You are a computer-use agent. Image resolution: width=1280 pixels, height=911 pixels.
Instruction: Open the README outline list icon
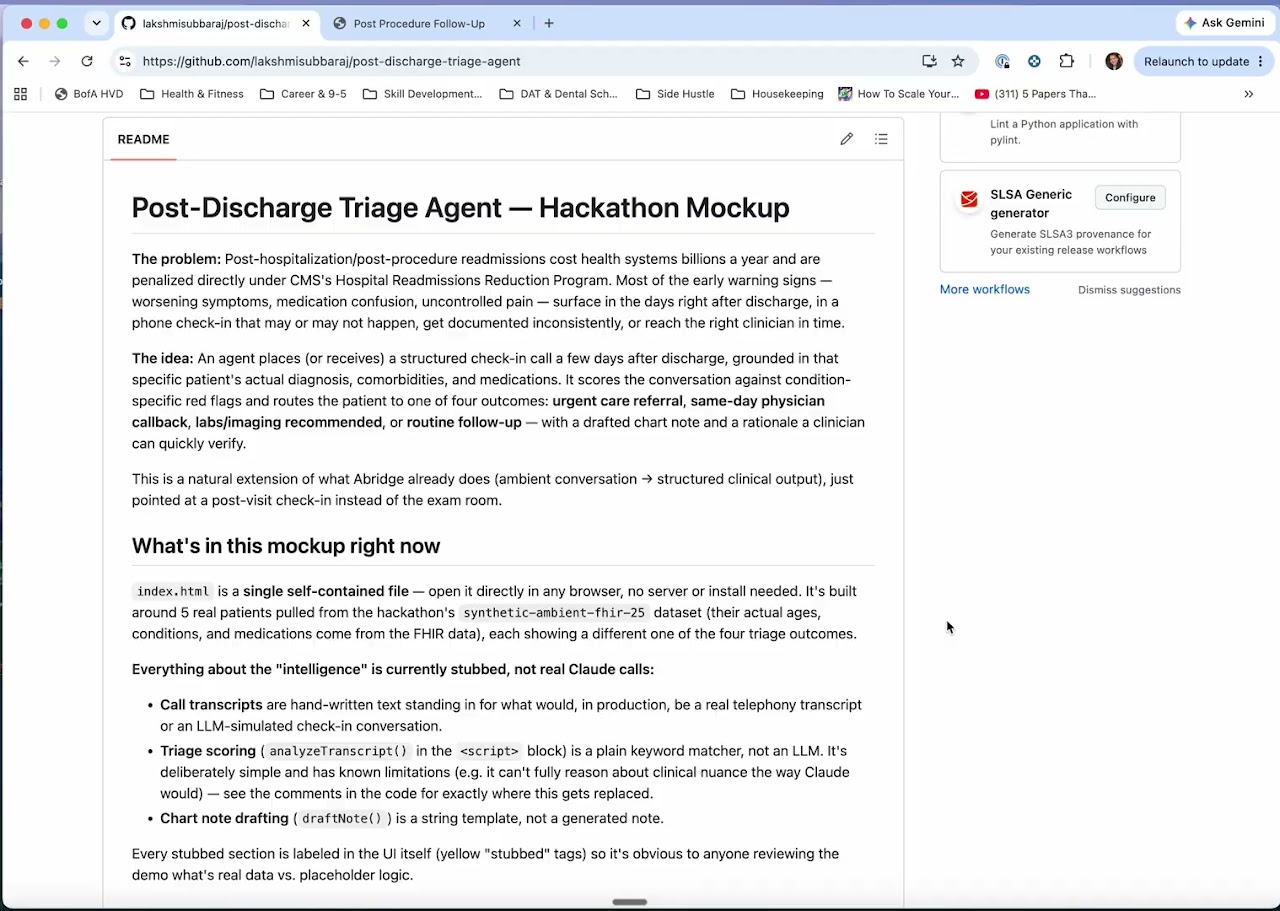[x=881, y=139]
